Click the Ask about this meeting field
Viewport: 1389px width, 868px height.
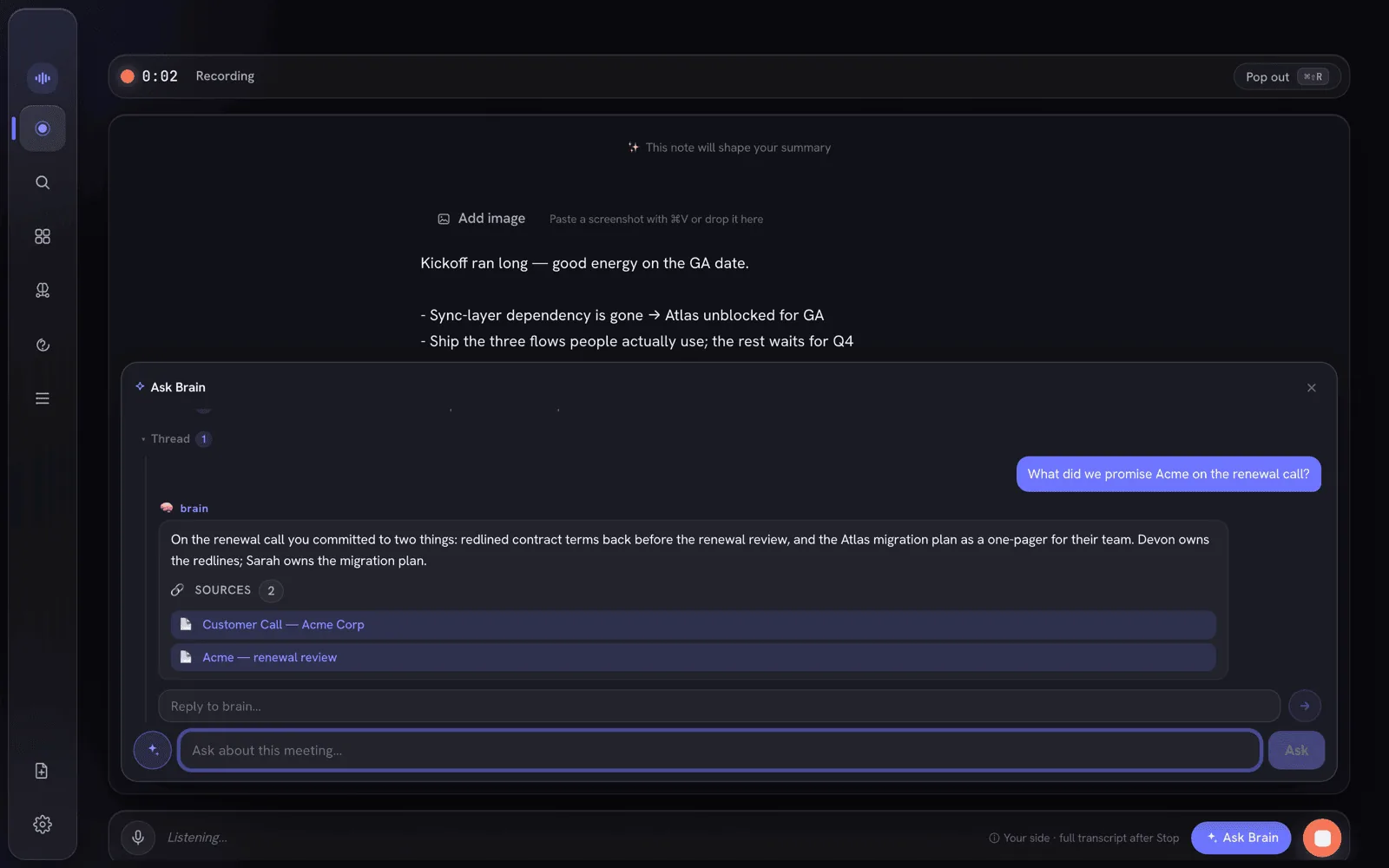pos(720,750)
